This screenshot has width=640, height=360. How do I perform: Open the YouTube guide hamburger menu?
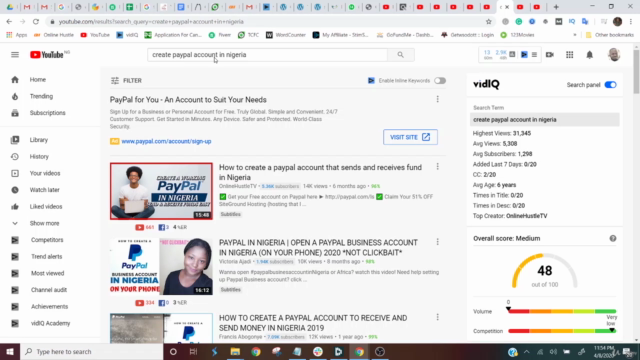[15, 55]
